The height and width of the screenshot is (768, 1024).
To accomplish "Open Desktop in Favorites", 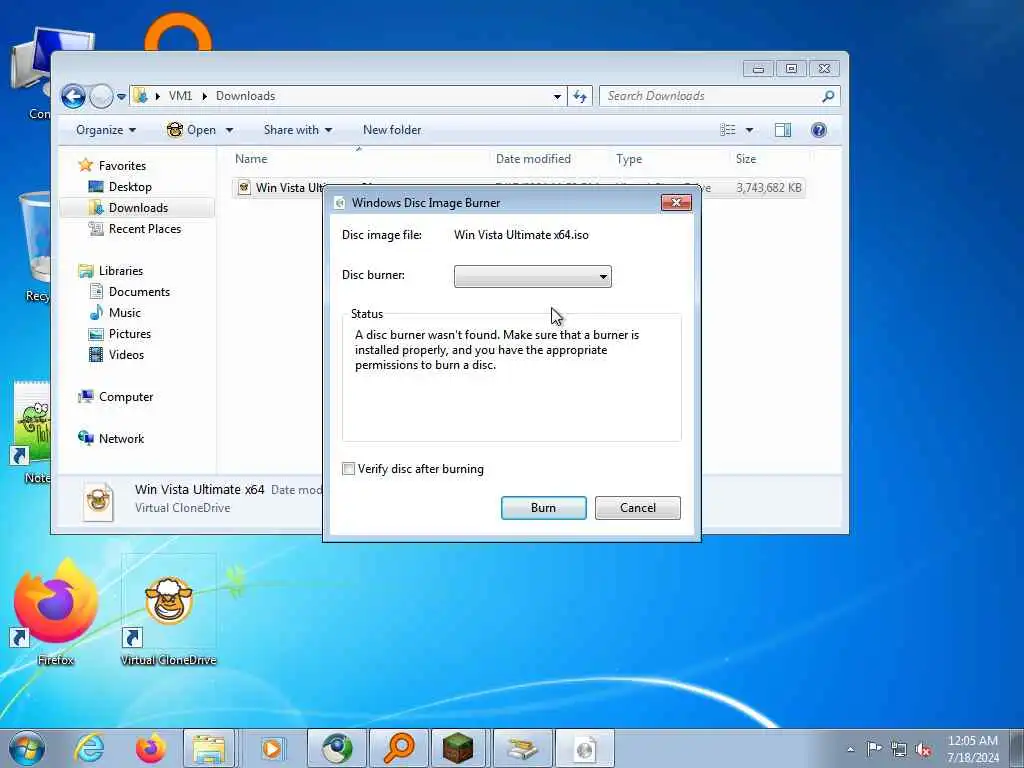I will [130, 187].
